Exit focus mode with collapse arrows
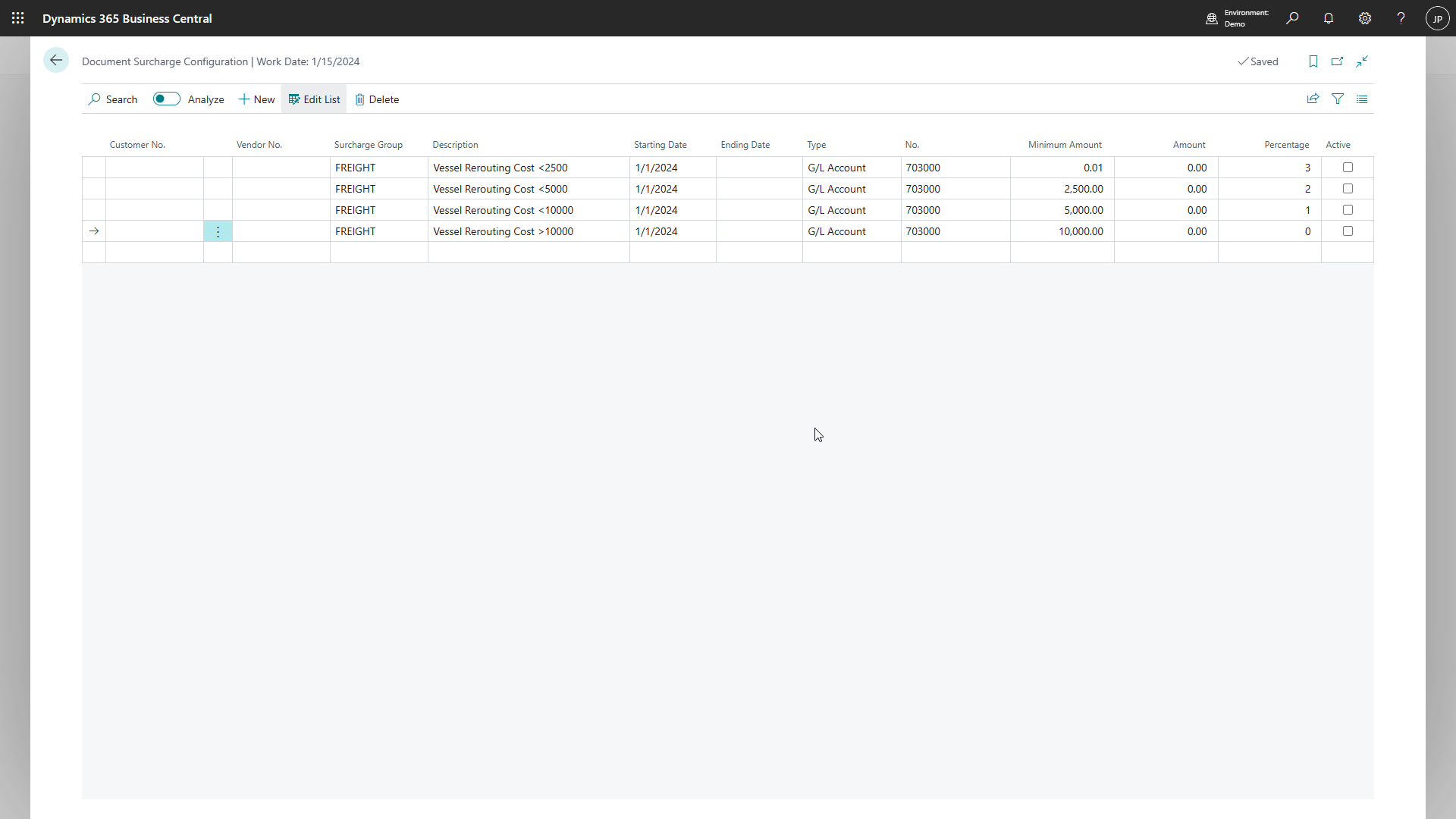The height and width of the screenshot is (819, 1456). point(1362,61)
